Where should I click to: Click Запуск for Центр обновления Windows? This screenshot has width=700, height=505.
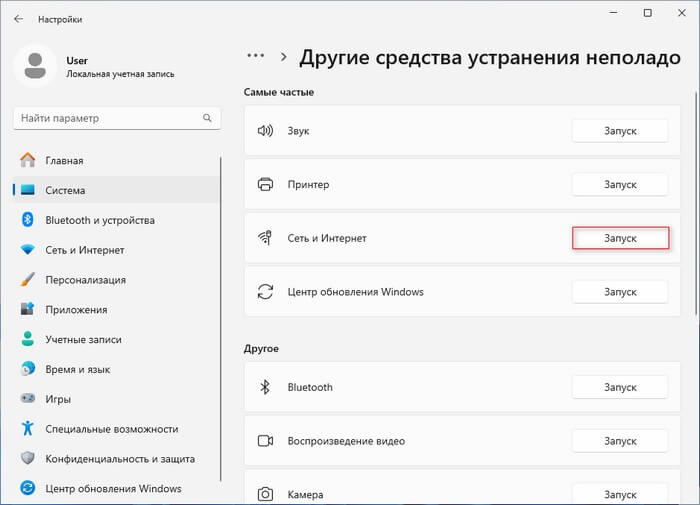[620, 292]
